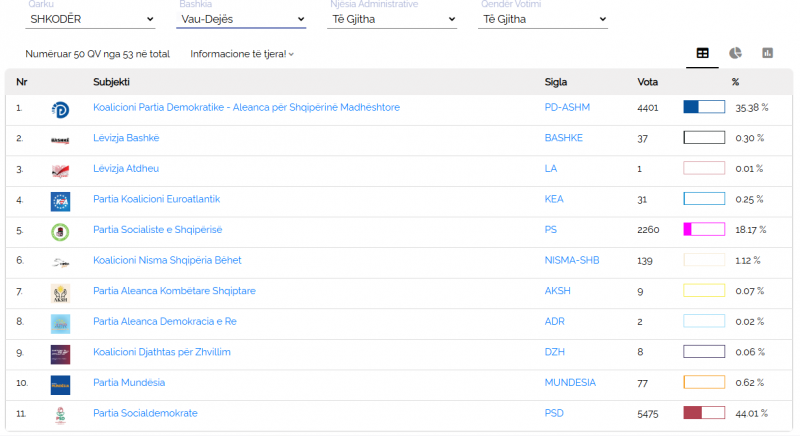The image size is (800, 436).
Task: Click PSD 44.01% progress bar
Action: (x=704, y=413)
